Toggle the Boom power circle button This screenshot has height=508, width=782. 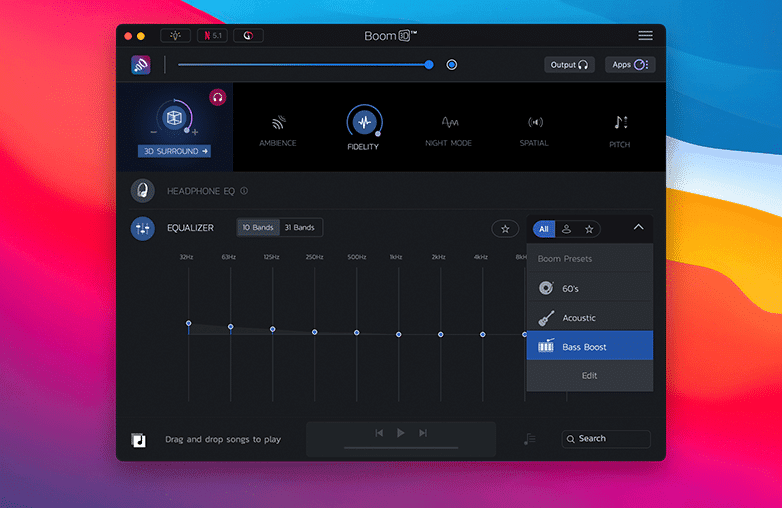(x=451, y=65)
